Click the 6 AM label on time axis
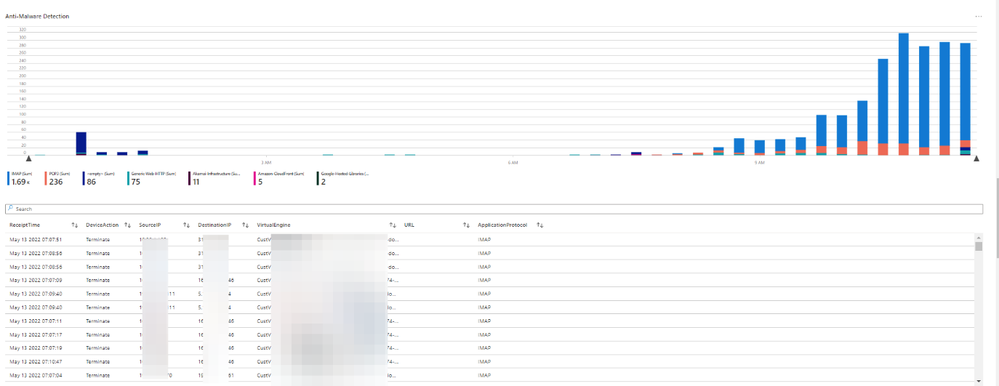The image size is (999, 386). coord(512,163)
